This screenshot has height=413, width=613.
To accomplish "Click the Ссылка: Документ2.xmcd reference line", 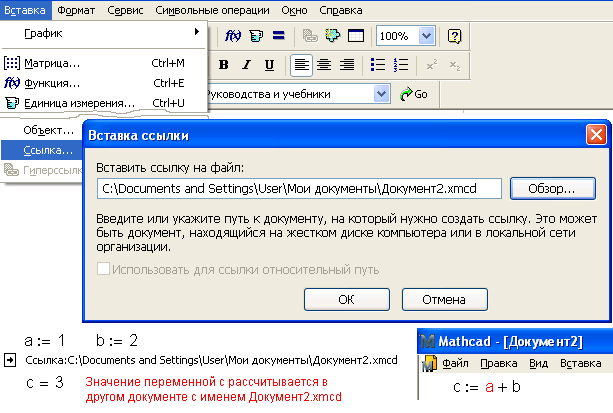I will point(211,360).
